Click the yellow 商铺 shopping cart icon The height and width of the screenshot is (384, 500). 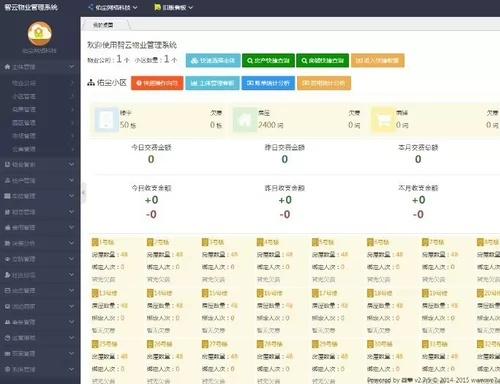coord(383,120)
